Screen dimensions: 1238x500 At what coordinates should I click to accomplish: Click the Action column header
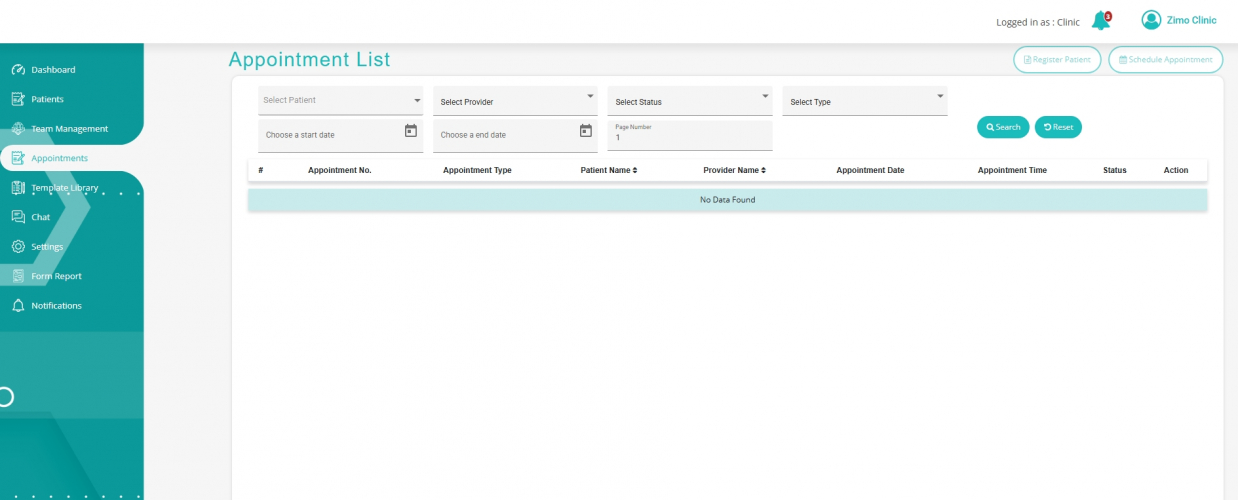point(1176,170)
